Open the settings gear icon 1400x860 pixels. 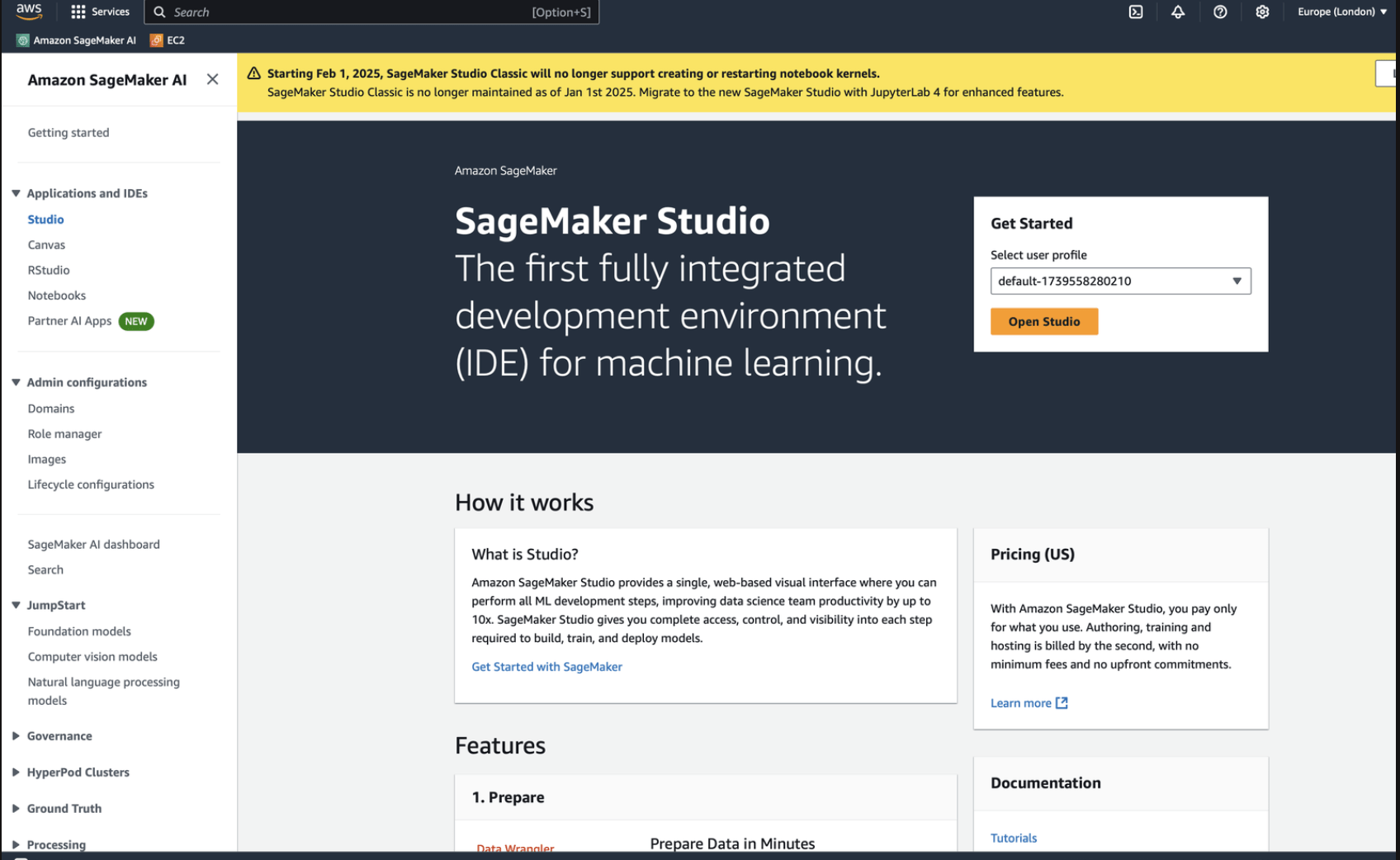1262,12
